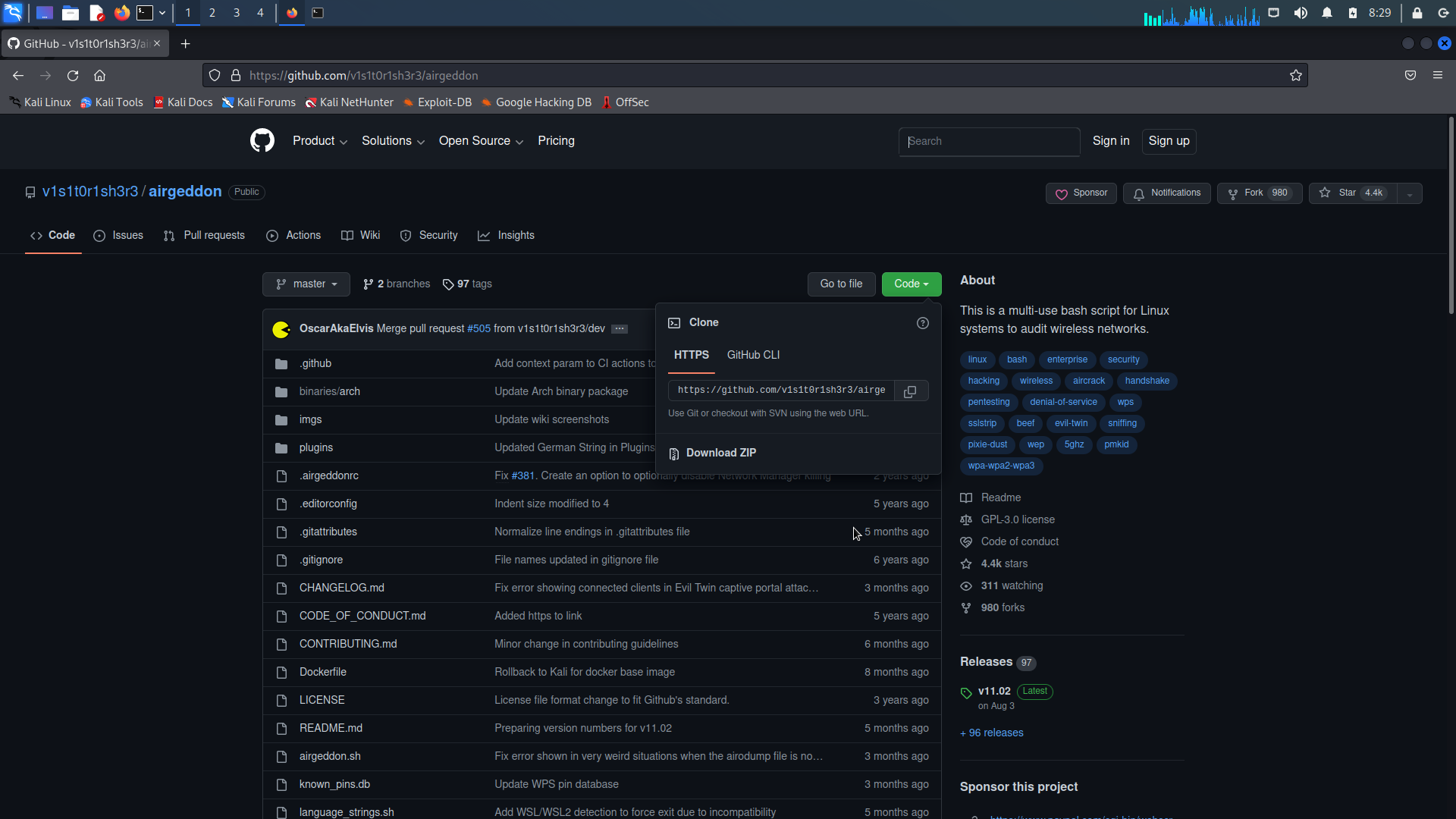
Task: Select the GitHub CLI clone tab
Action: pos(753,355)
